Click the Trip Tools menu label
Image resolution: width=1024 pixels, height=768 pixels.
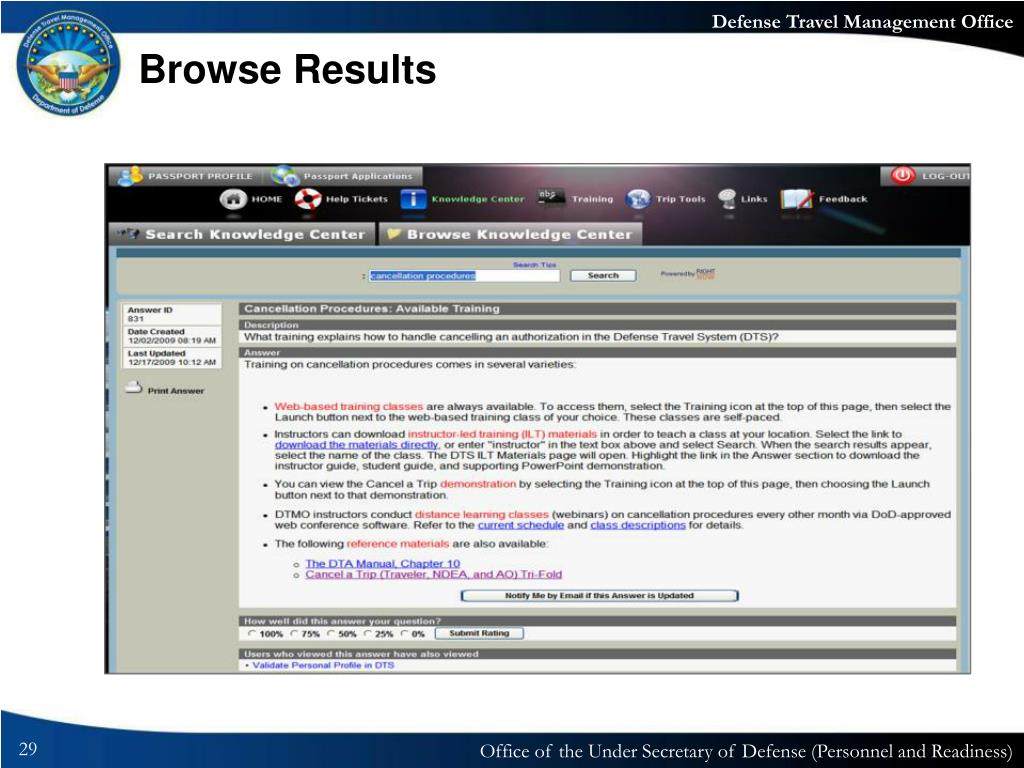(x=680, y=199)
